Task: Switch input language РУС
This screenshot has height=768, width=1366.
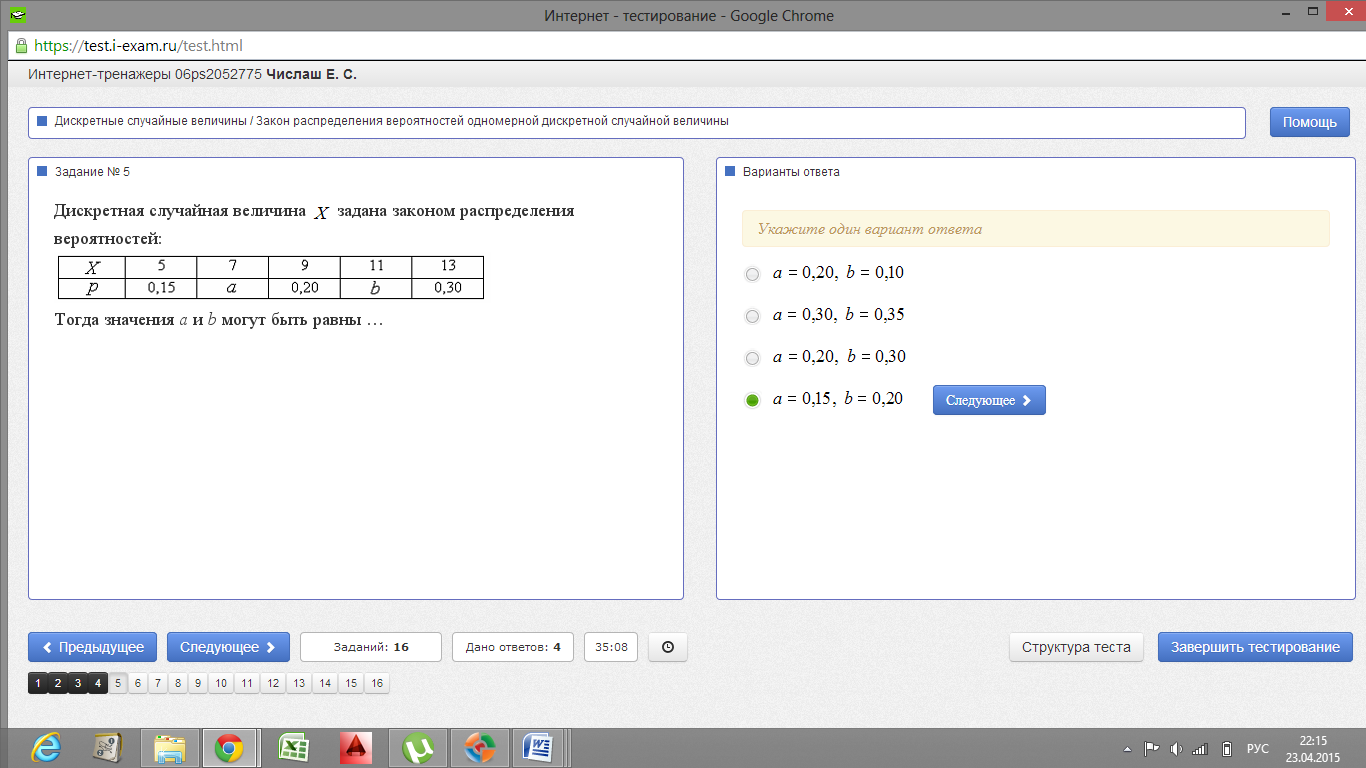Action: point(1257,748)
